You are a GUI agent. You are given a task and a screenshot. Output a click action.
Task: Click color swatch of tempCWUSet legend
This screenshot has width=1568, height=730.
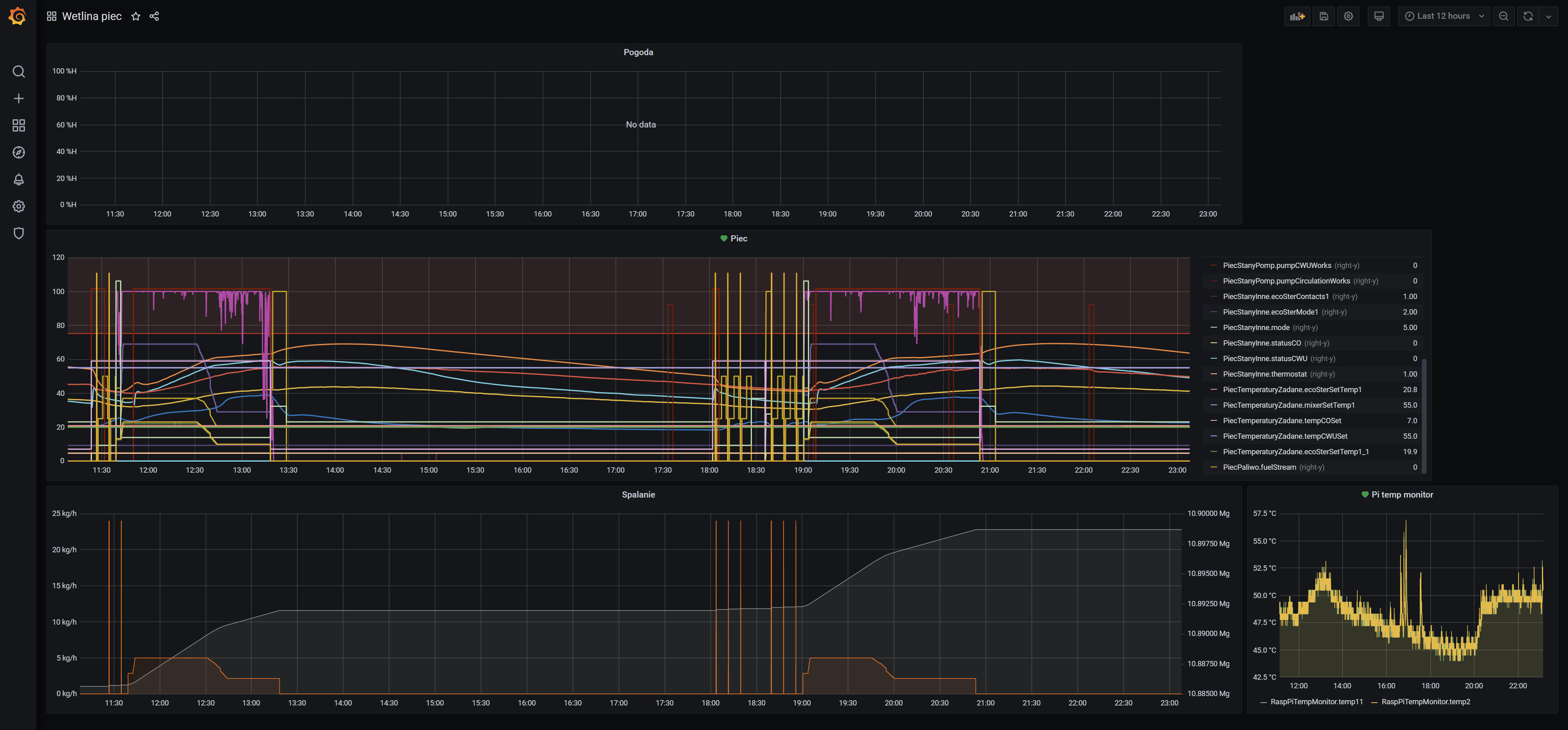tap(1214, 437)
